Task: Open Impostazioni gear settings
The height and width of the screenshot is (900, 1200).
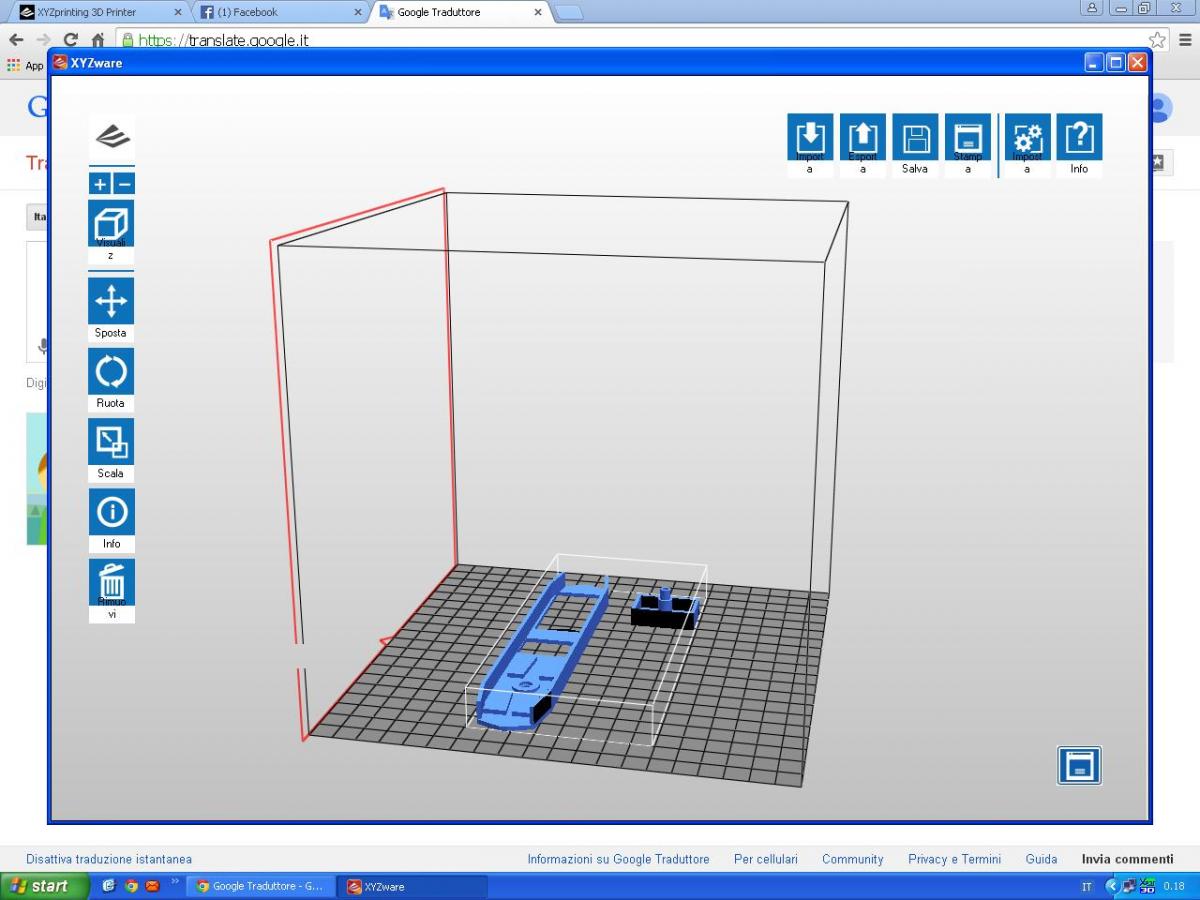Action: coord(1027,137)
